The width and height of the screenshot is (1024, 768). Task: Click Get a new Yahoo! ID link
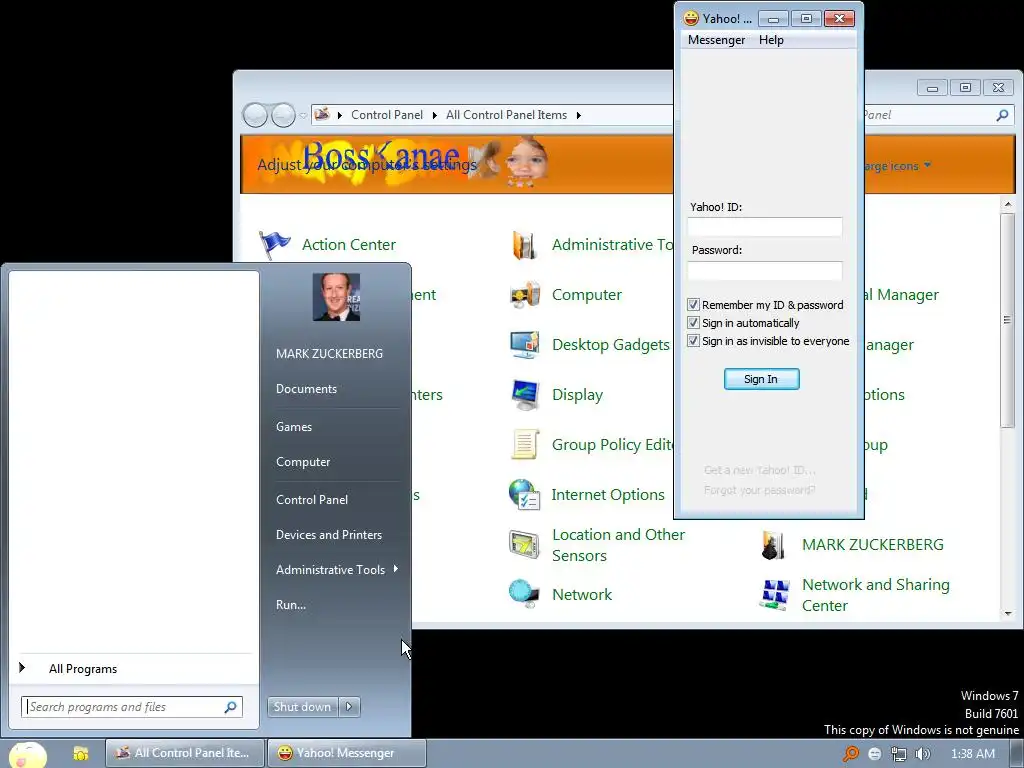point(760,470)
